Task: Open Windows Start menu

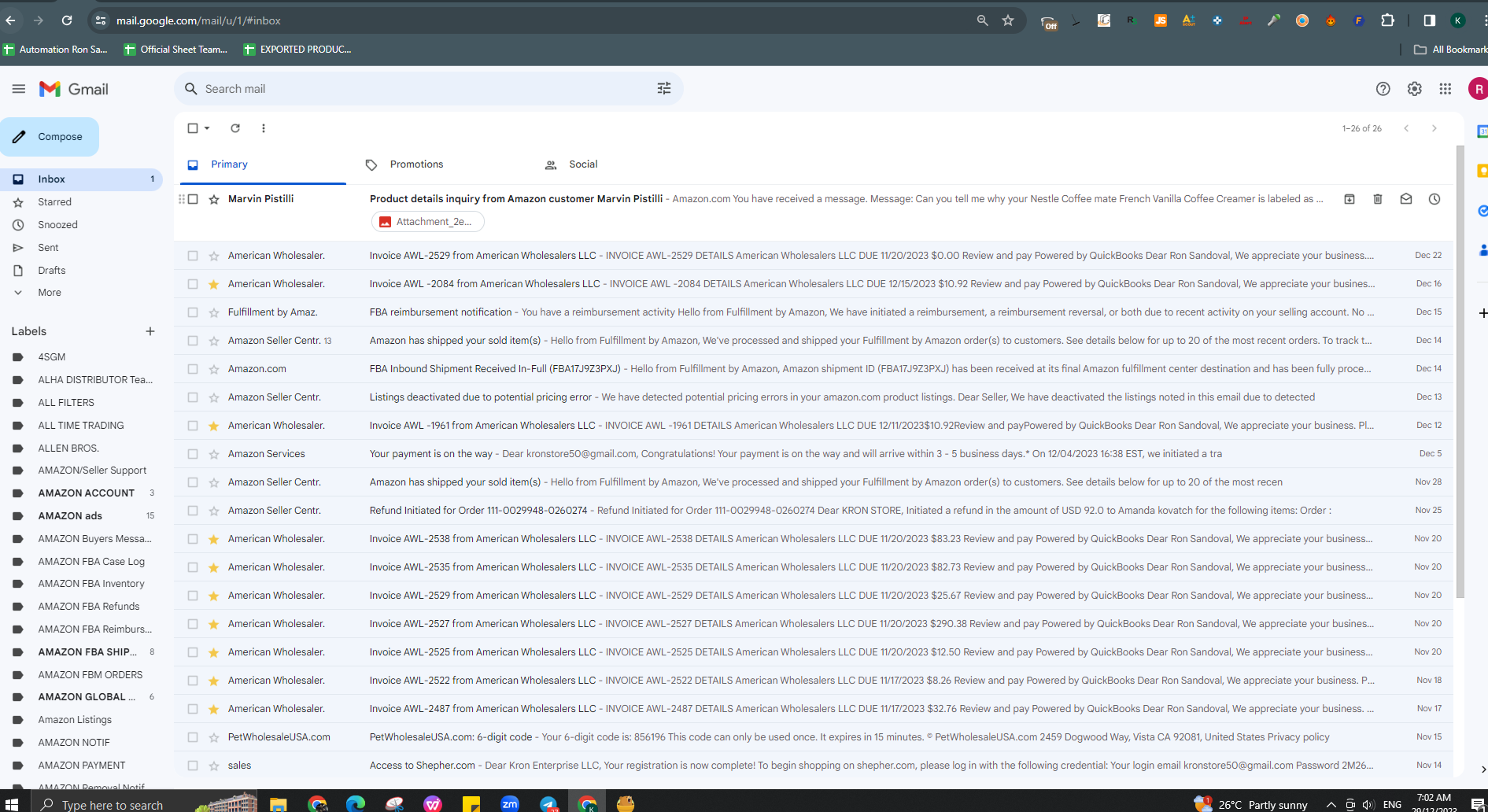Action: tap(12, 804)
